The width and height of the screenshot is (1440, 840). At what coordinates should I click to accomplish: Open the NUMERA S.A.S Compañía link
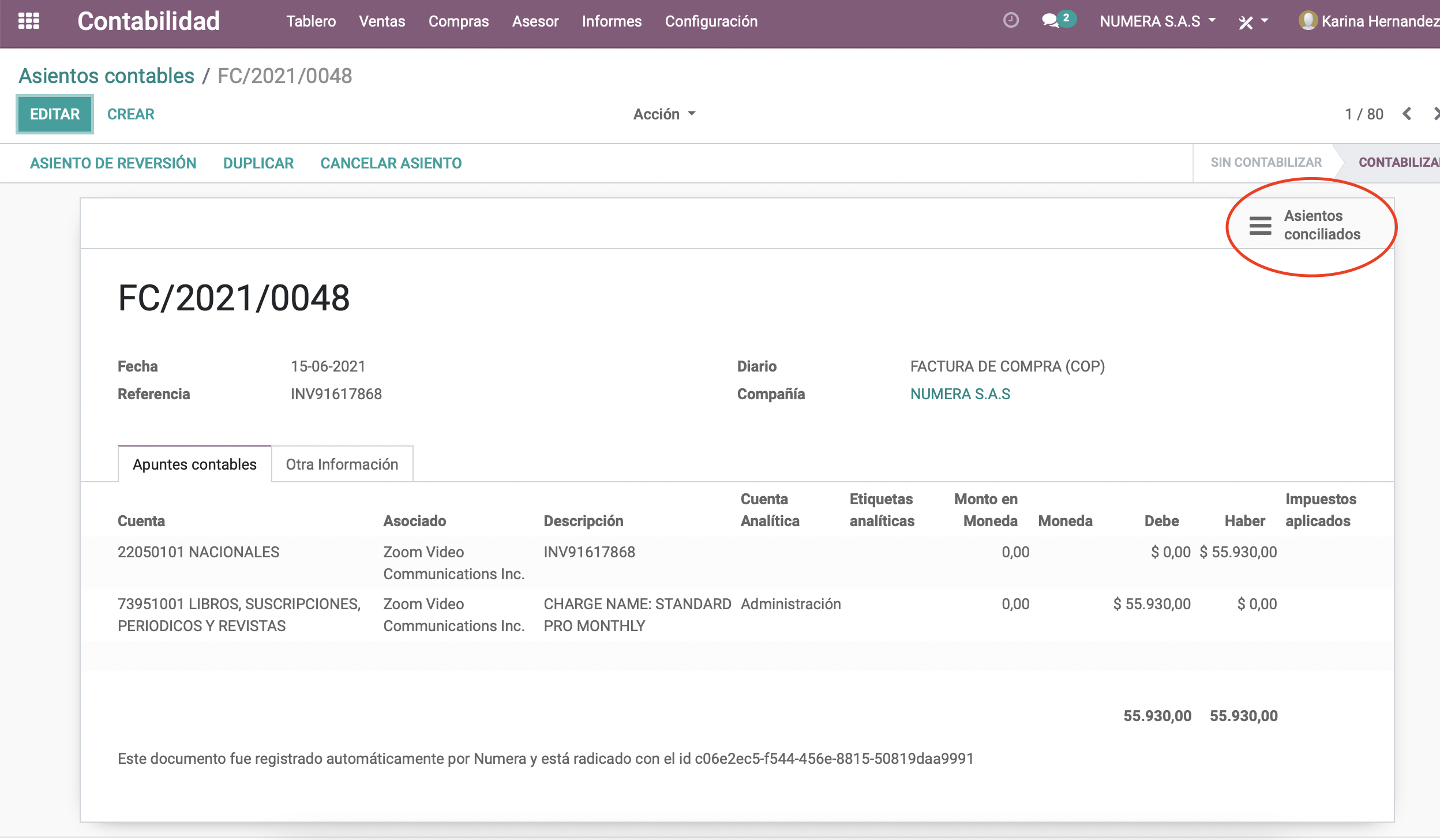[x=960, y=394]
